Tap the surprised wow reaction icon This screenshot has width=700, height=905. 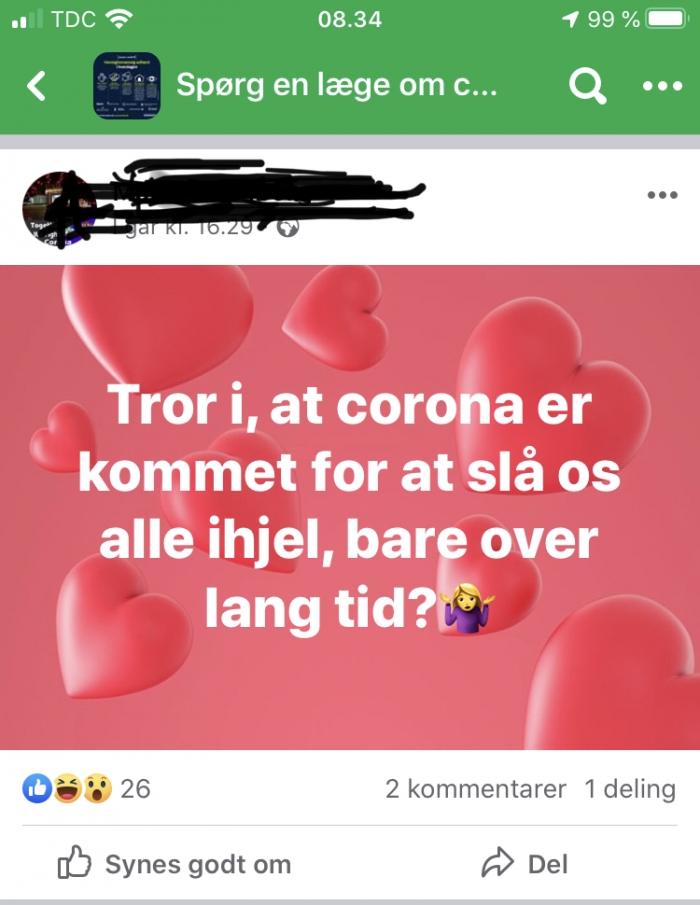tap(98, 788)
